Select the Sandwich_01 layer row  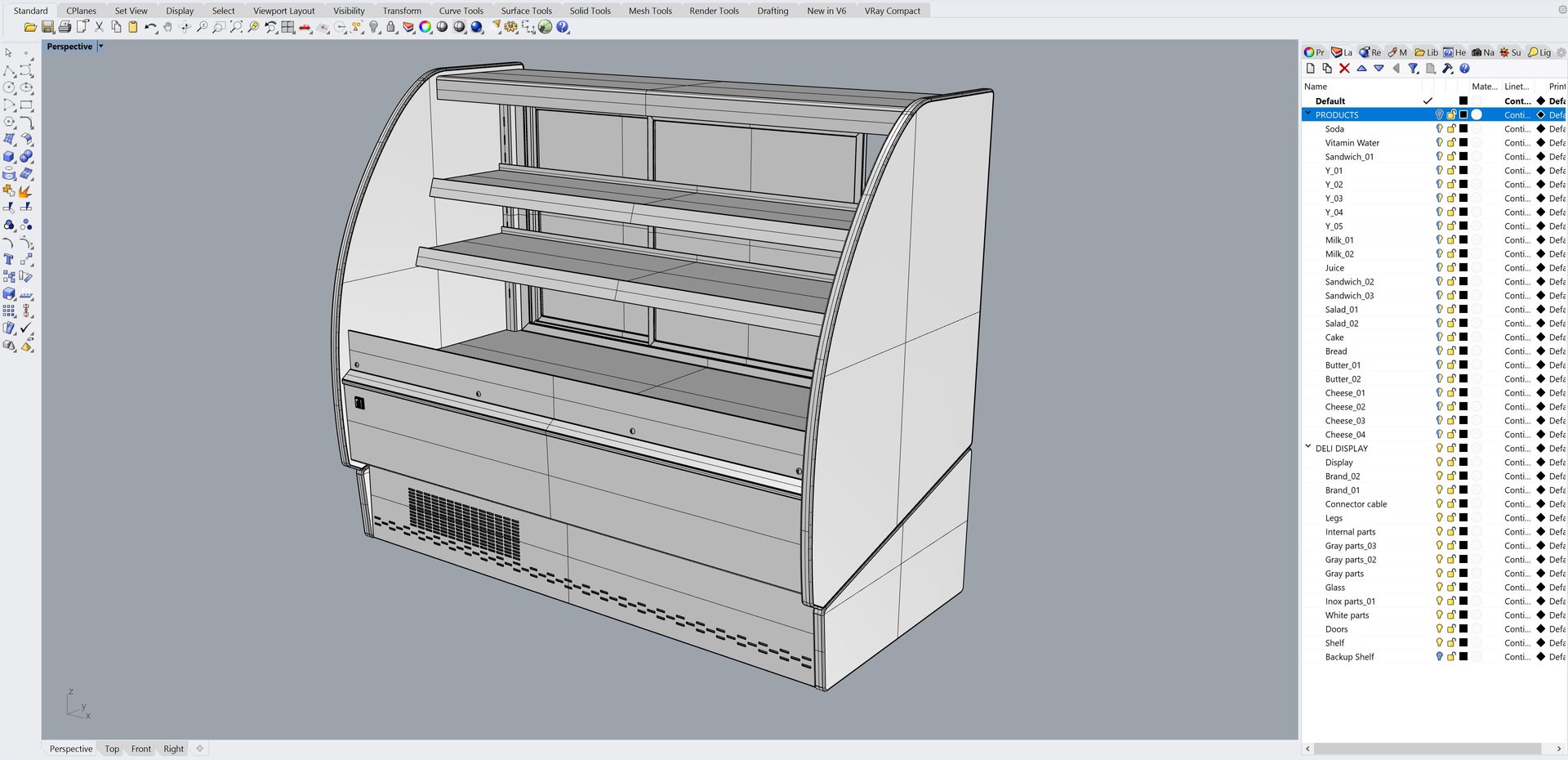1434,156
